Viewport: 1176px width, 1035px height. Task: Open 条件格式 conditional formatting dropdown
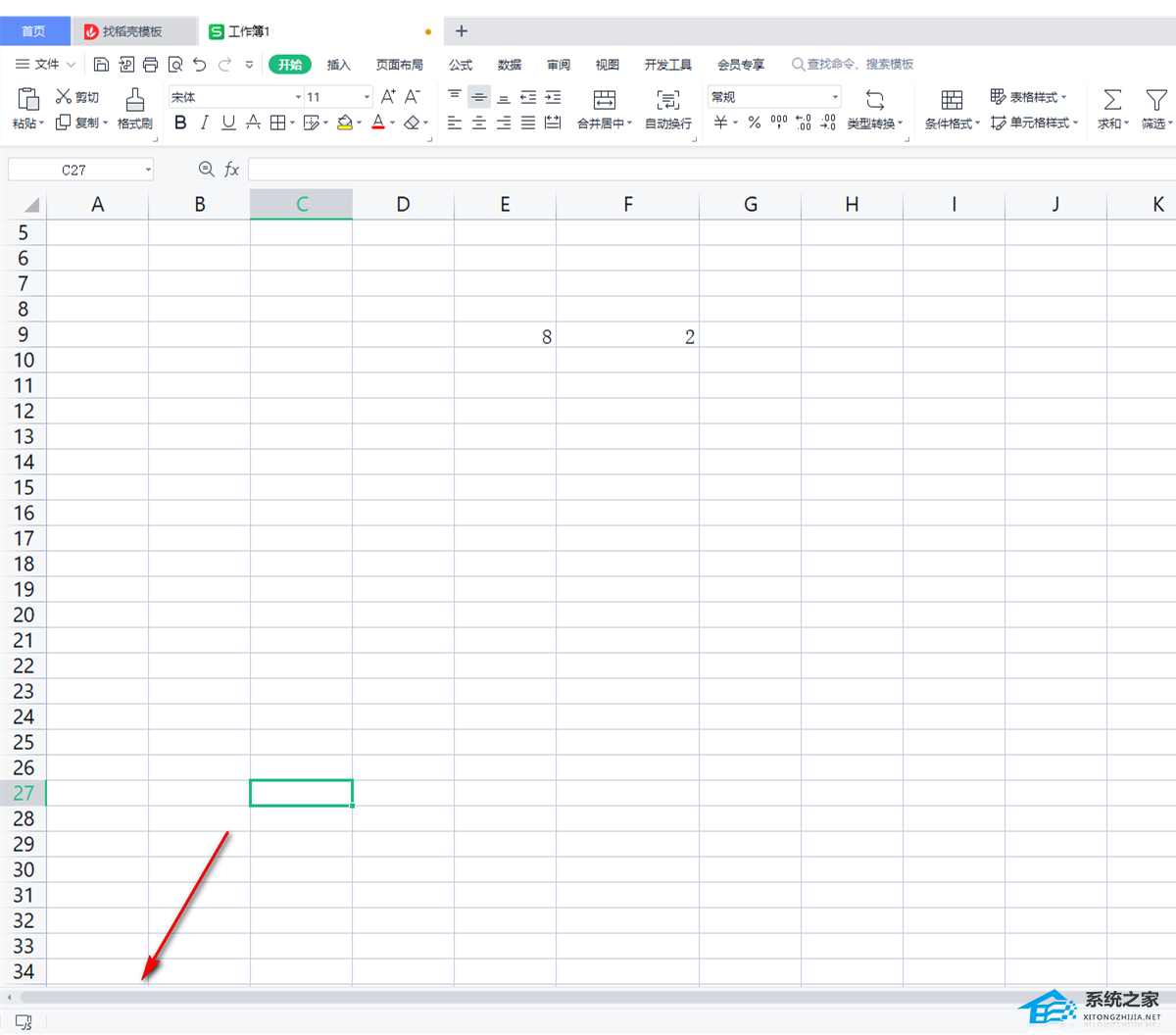coord(953,123)
